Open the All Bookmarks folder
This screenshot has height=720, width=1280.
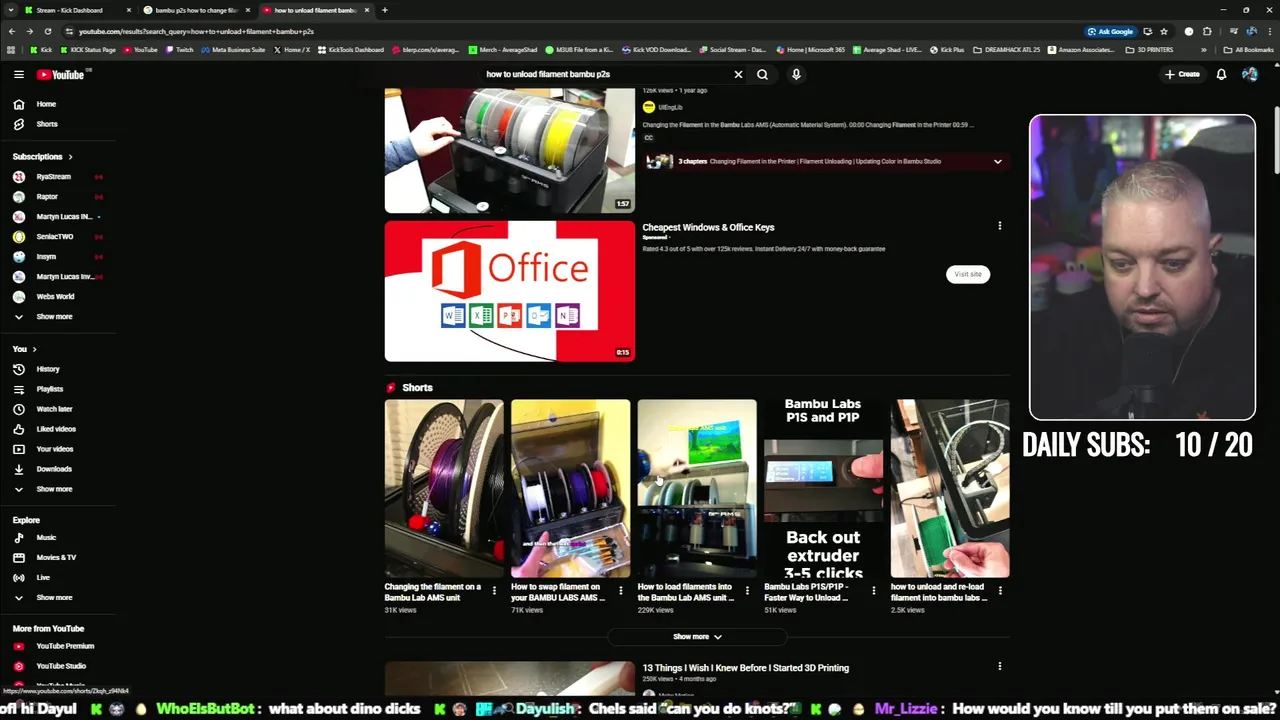(x=1249, y=49)
